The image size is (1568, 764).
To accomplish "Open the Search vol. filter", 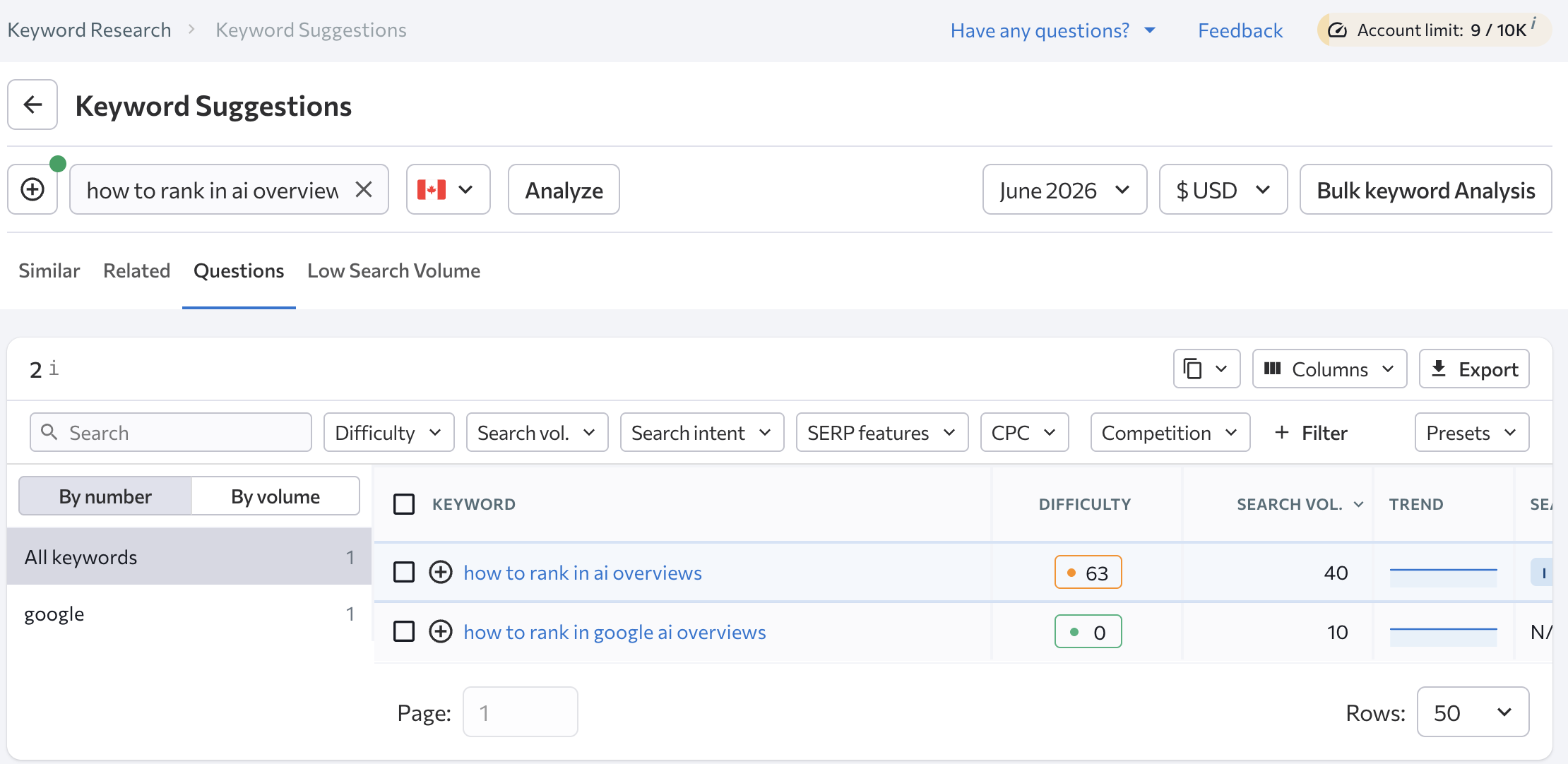I will click(537, 432).
